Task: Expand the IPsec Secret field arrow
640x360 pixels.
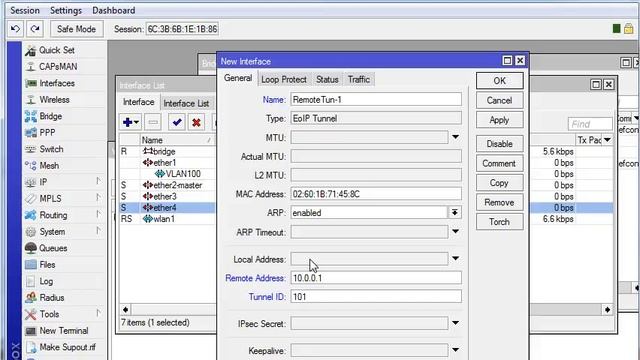Action: point(456,323)
